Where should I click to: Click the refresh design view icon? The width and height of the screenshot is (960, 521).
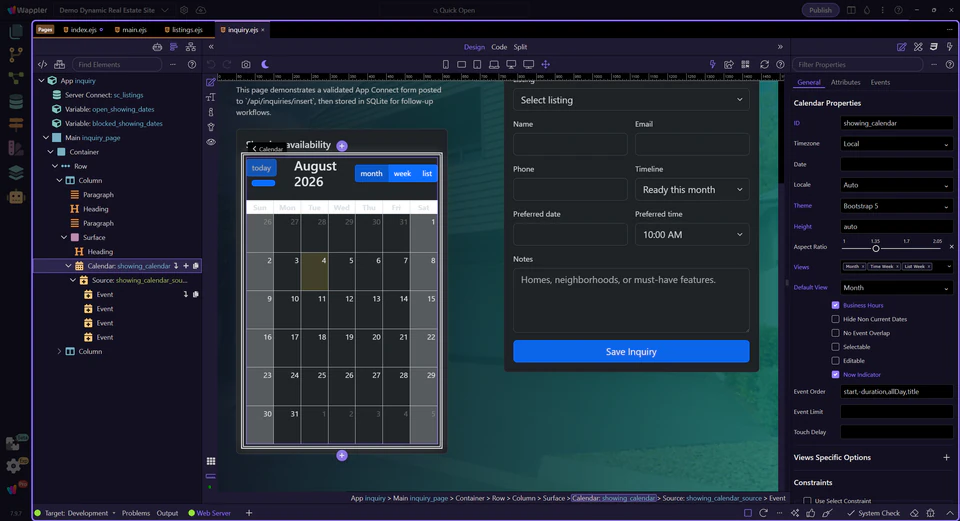(764, 64)
